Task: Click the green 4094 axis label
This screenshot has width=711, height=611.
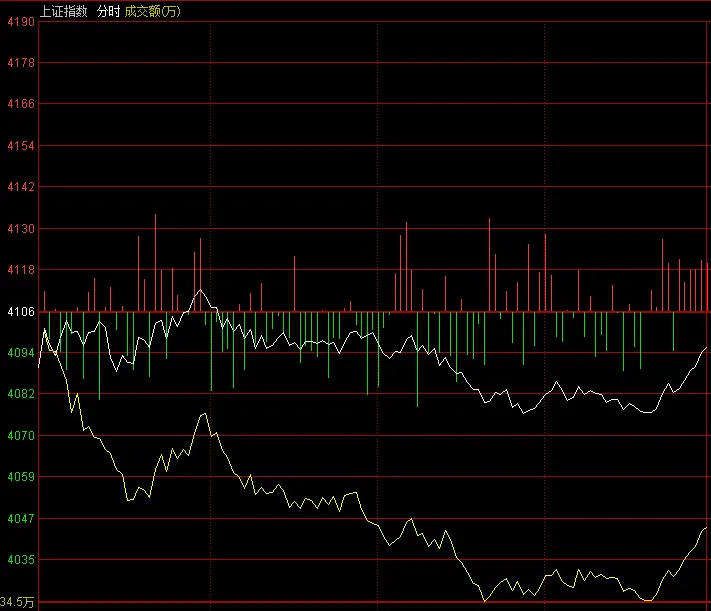Action: 21,352
